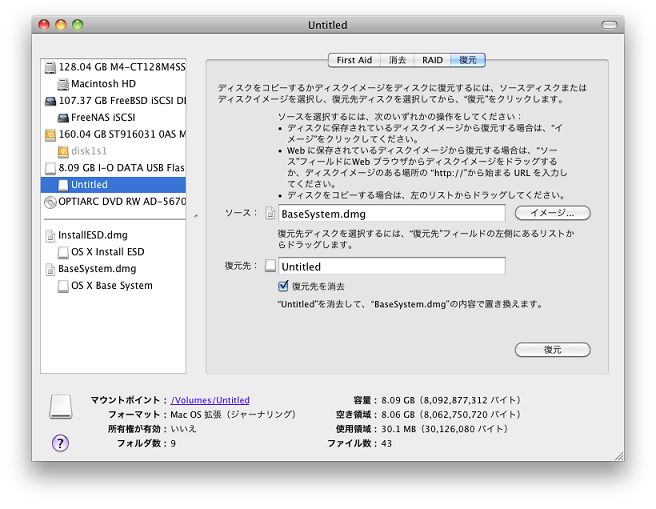Image resolution: width=656 pixels, height=509 pixels.
Task: Click the OS X Base System volume icon
Action: pyautogui.click(x=63, y=286)
